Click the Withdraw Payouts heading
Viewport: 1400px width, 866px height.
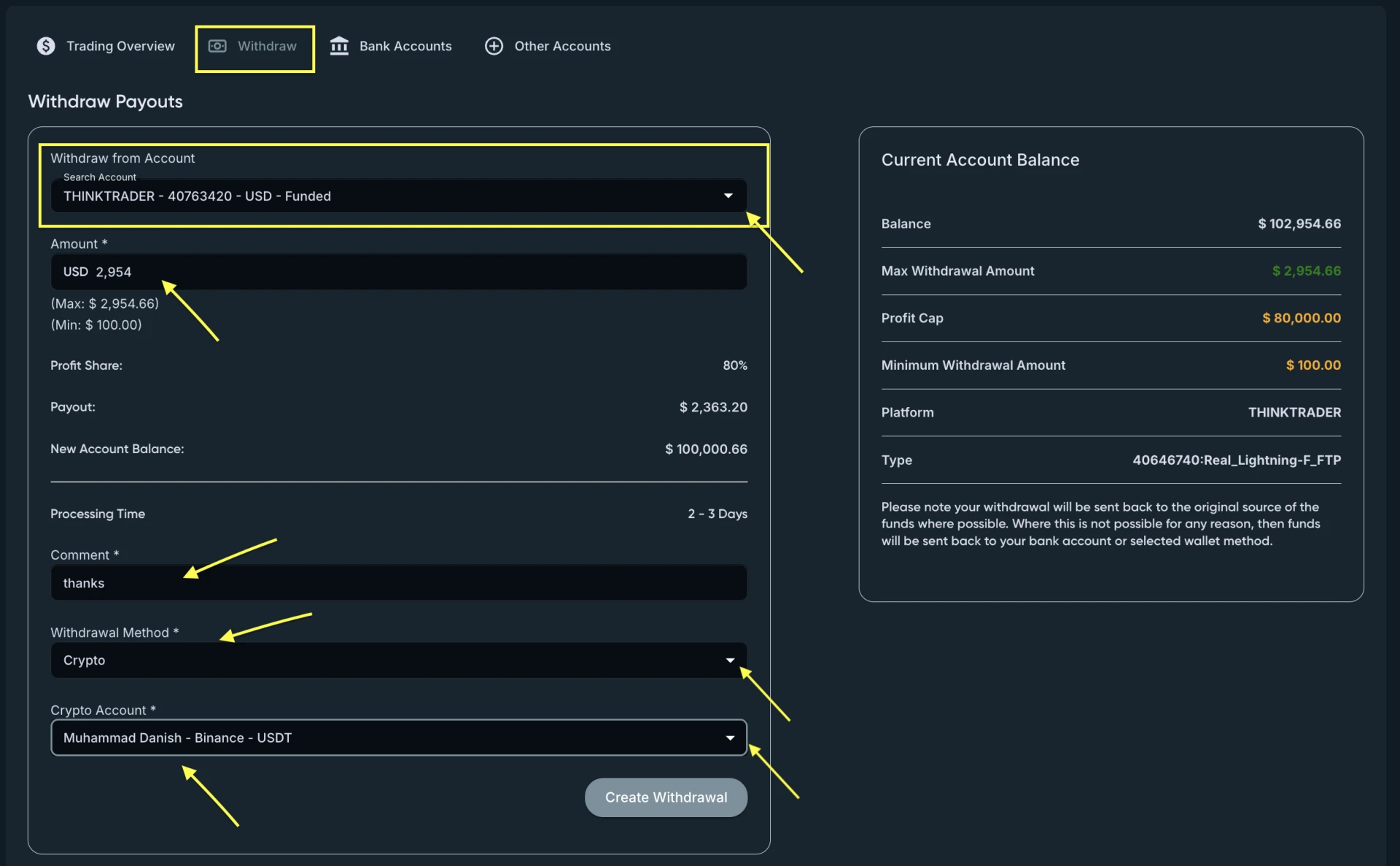(106, 101)
